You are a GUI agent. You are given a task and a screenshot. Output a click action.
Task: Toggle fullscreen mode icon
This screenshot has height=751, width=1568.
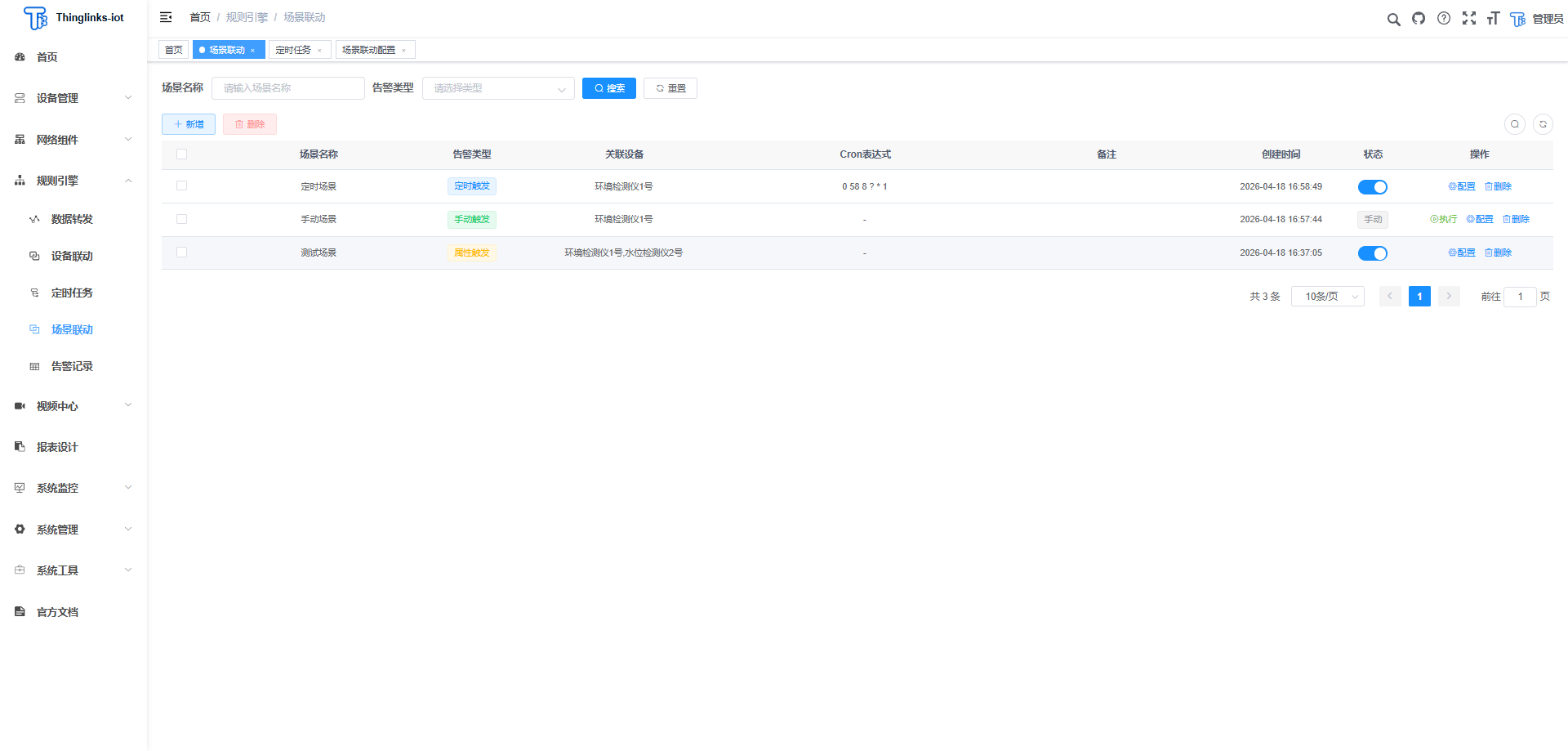1468,18
